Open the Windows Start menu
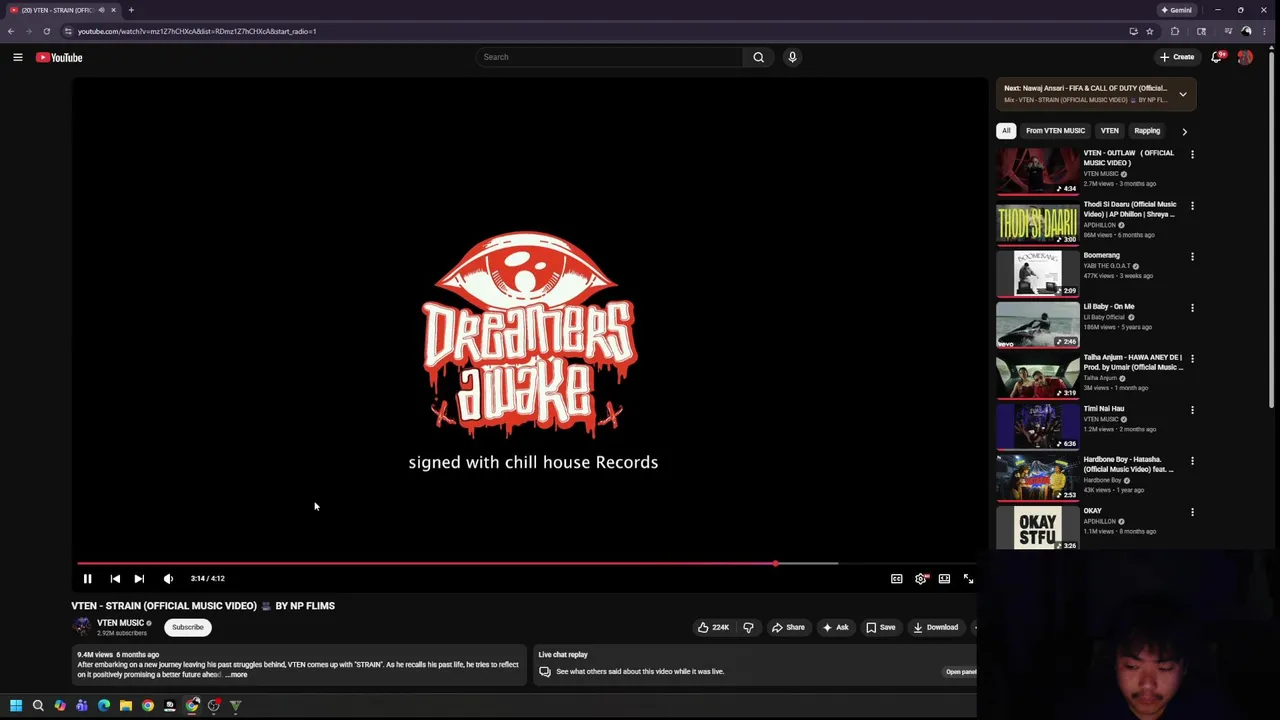Image resolution: width=1280 pixels, height=720 pixels. point(16,706)
